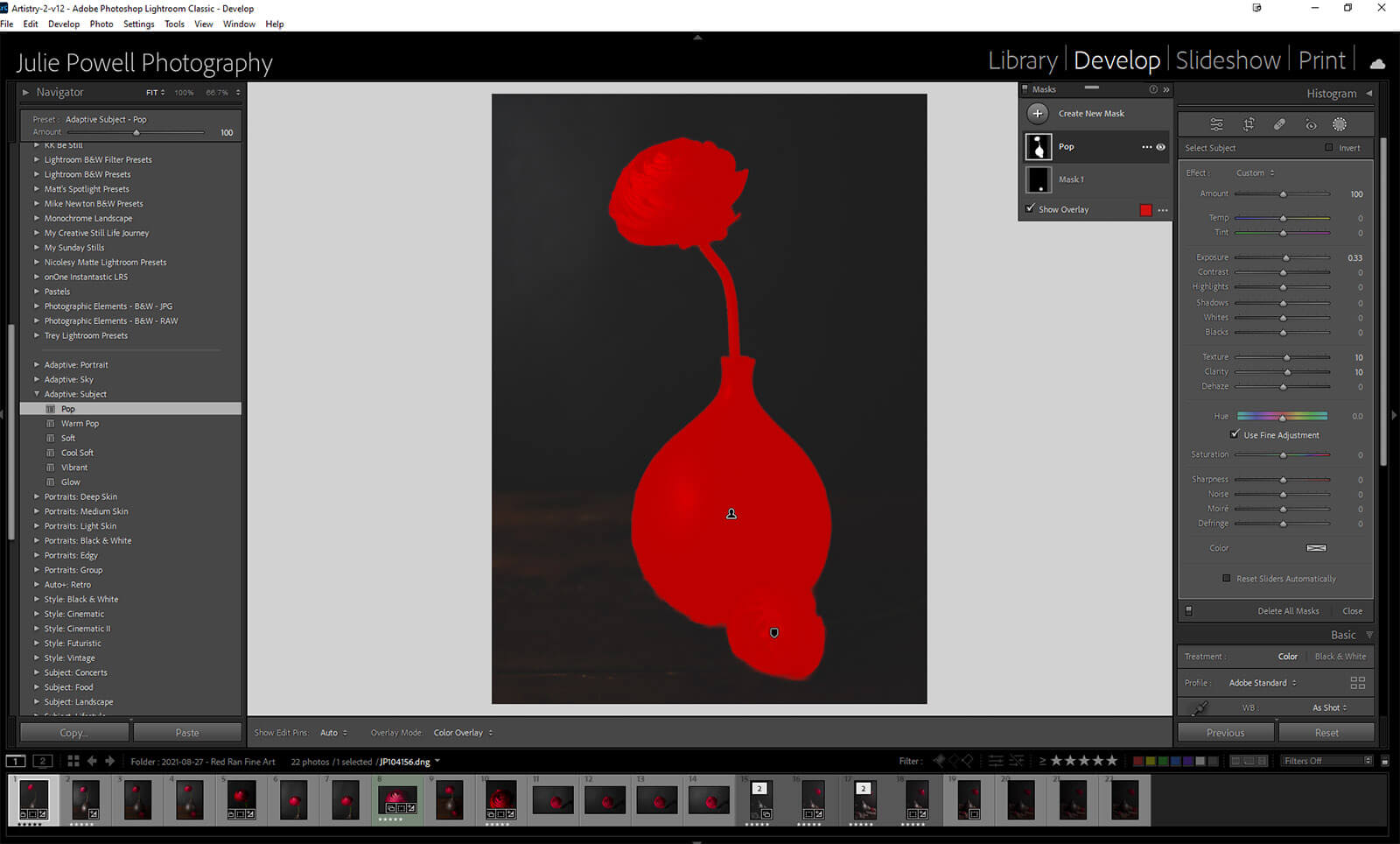The image size is (1400, 844).
Task: Click the red mask overlay color swatch
Action: [1145, 210]
